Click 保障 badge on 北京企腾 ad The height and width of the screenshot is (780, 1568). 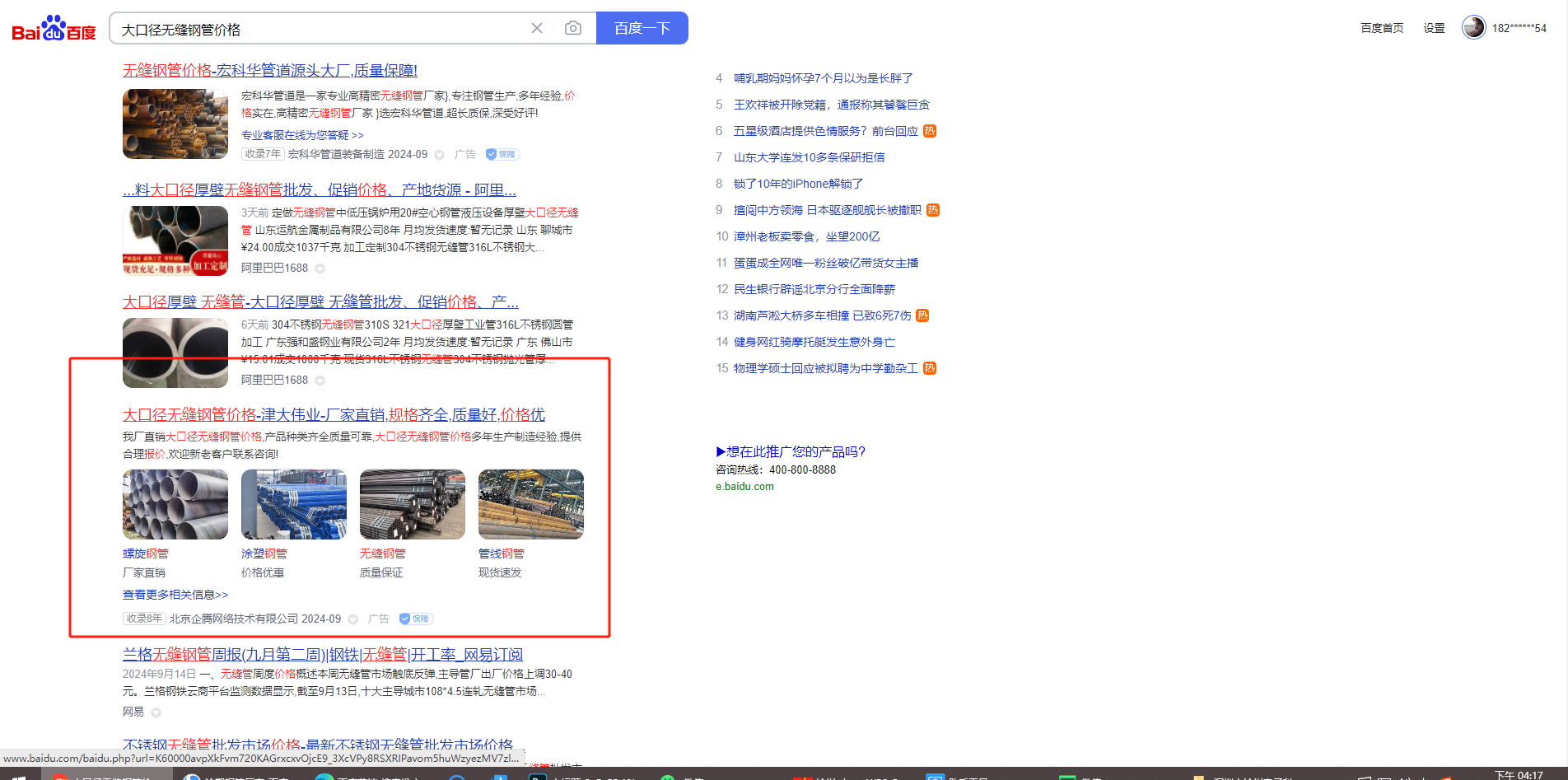(x=416, y=619)
